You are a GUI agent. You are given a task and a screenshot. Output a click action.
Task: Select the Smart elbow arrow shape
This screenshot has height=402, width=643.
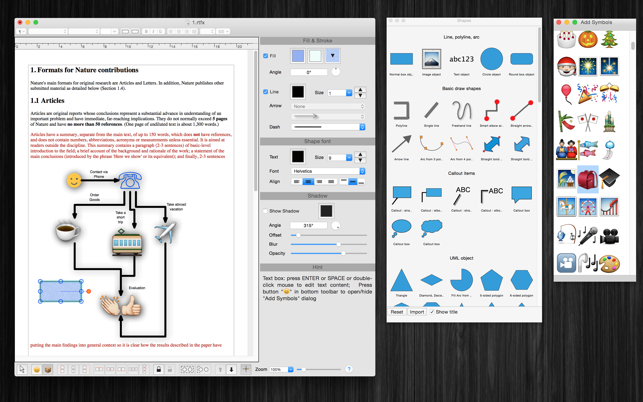(x=491, y=110)
